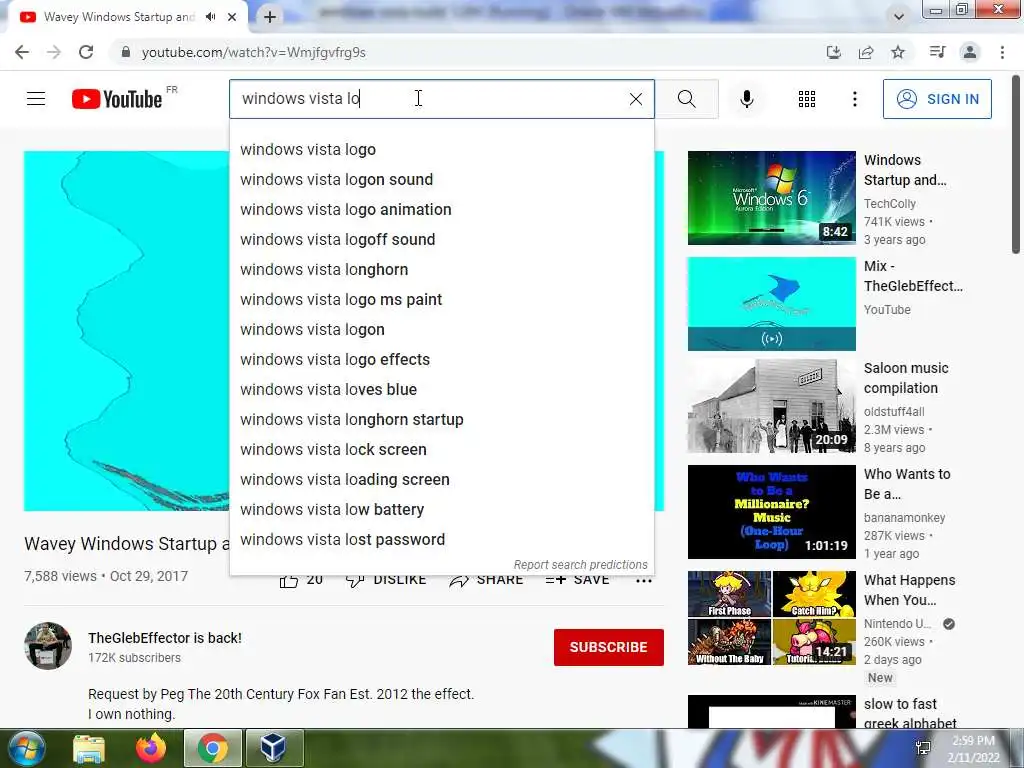The image size is (1024, 768).
Task: Mute the tab via the speaker icon
Action: coord(210,17)
